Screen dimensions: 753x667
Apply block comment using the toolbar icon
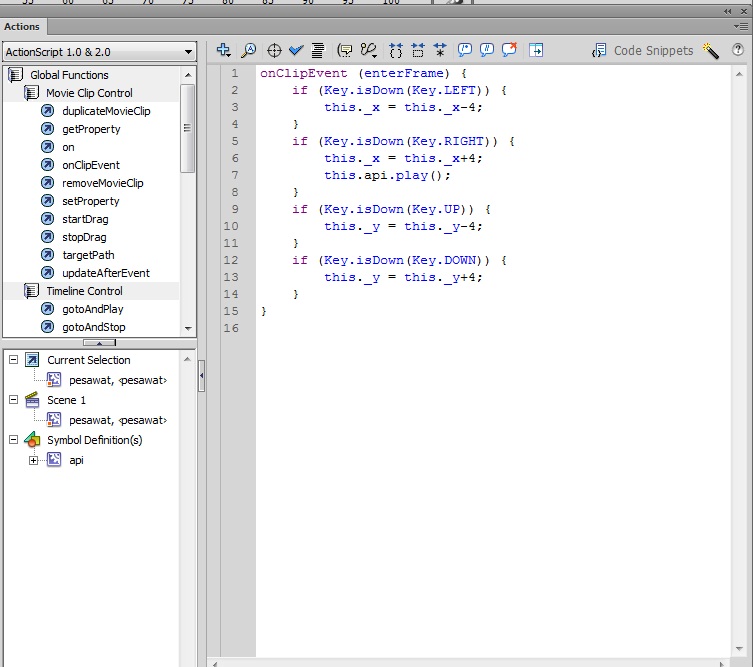coord(464,50)
